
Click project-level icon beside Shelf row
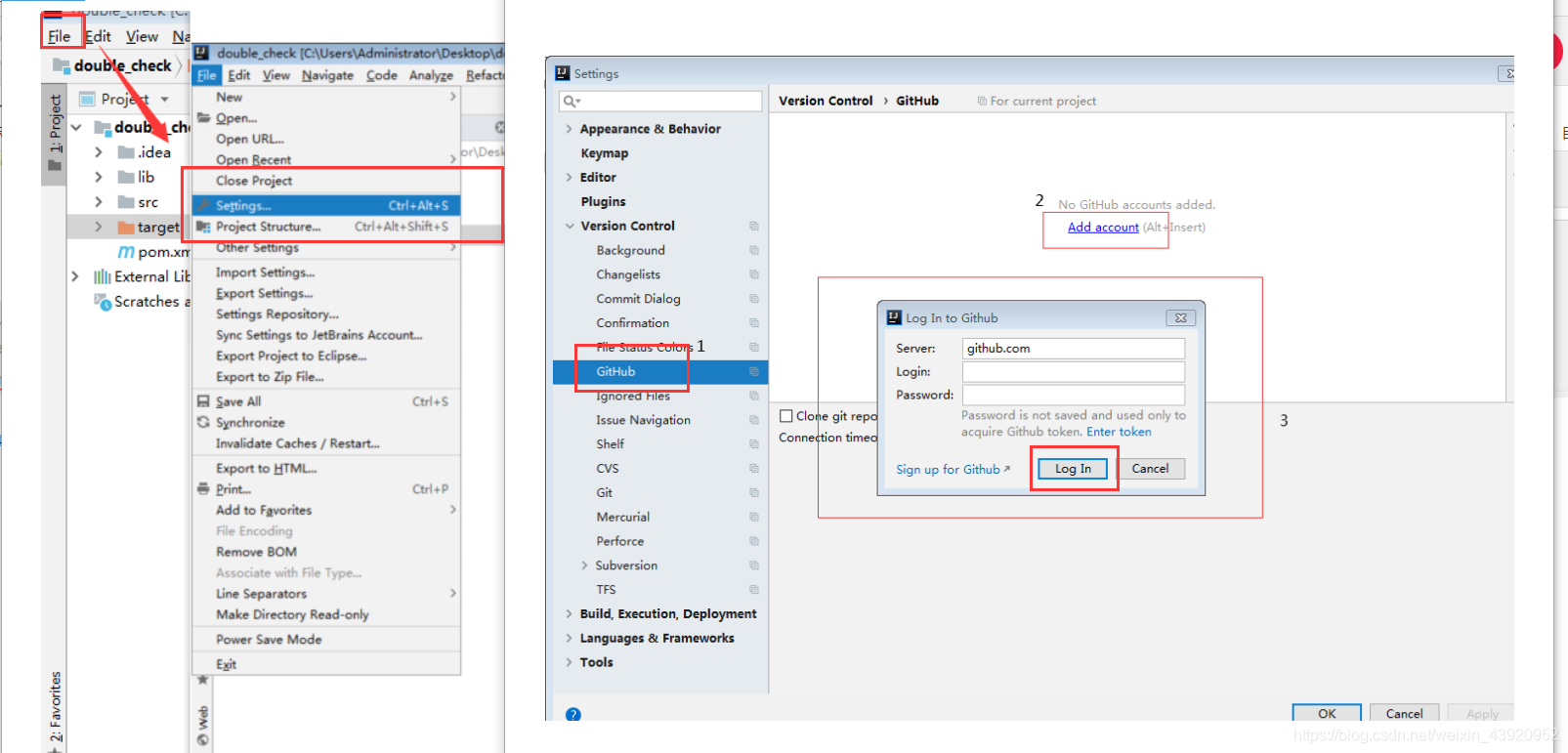pos(754,443)
